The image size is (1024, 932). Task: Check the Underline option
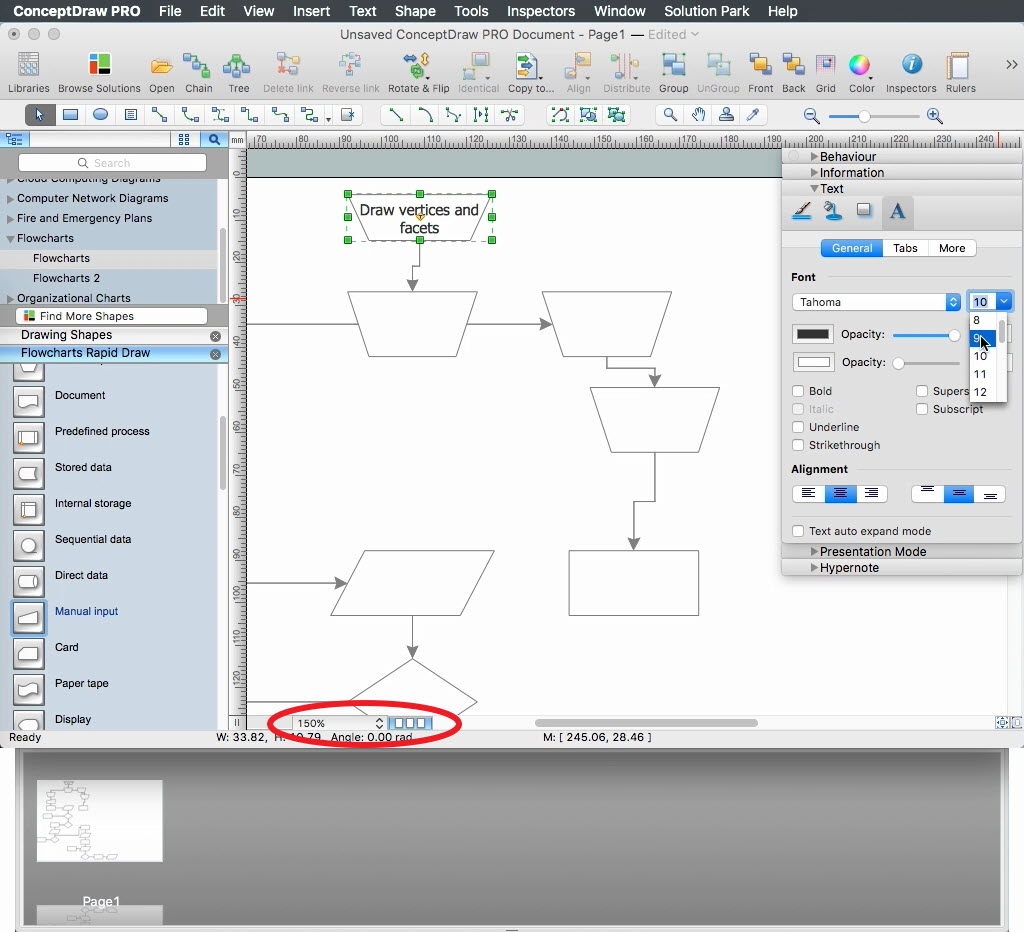click(x=798, y=427)
